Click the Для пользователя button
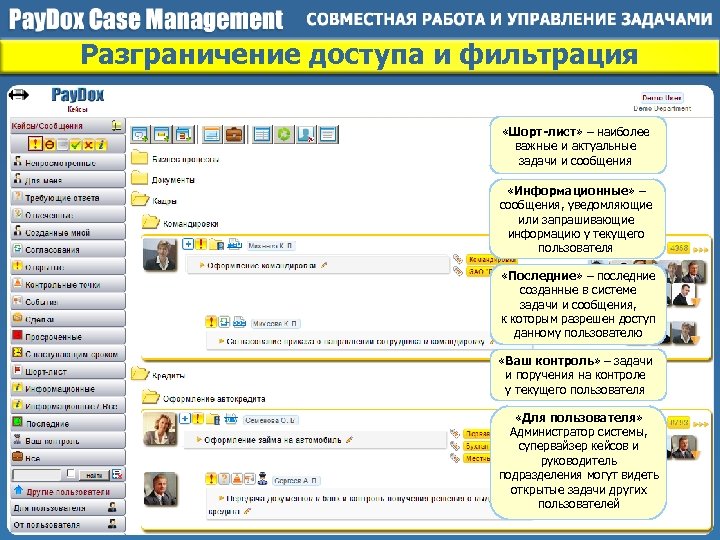The height and width of the screenshot is (540, 720). pyautogui.click(x=68, y=508)
